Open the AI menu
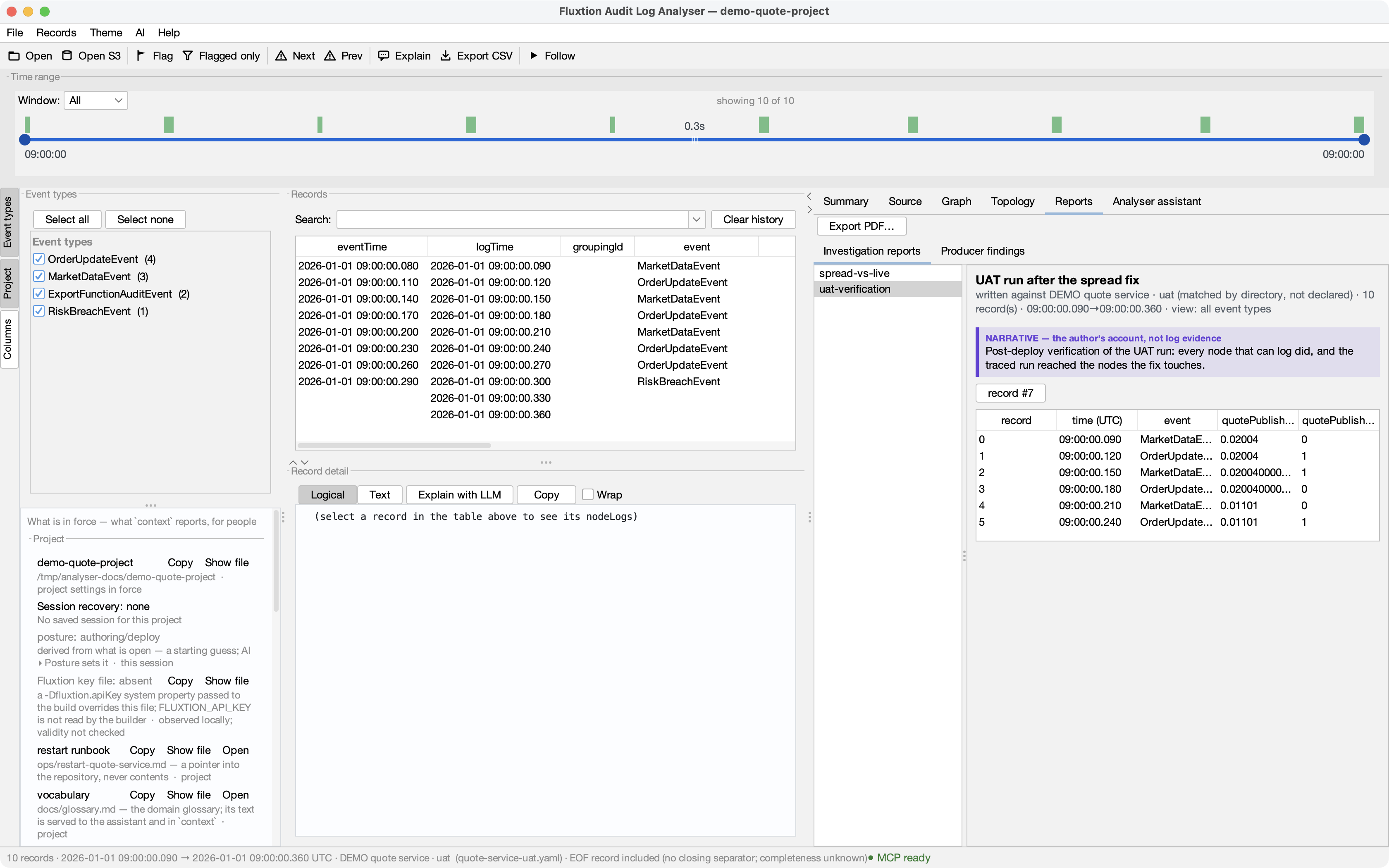Screen dimensions: 1389x868 [140, 33]
